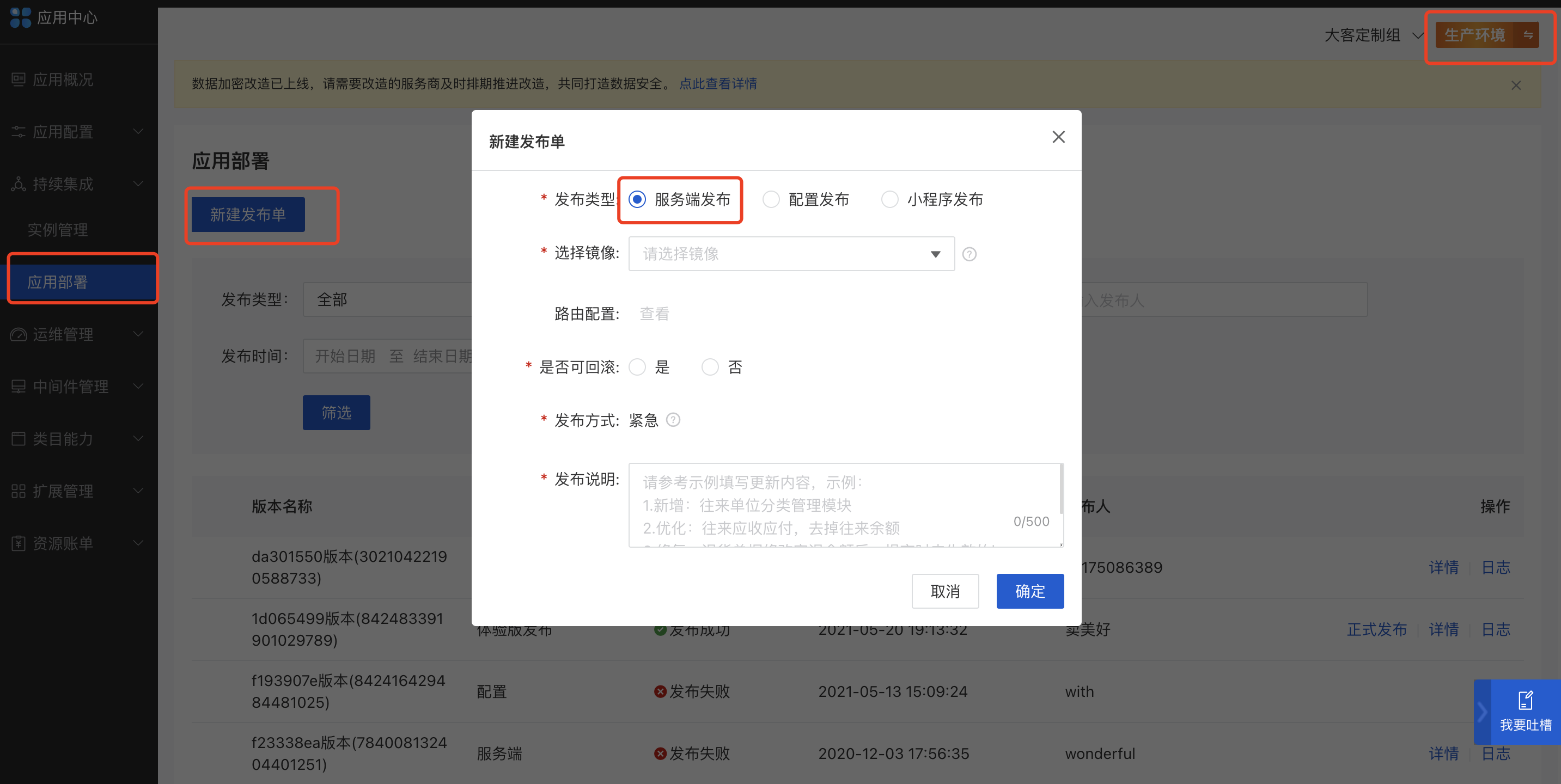Click the 版本名称 column header

[282, 506]
